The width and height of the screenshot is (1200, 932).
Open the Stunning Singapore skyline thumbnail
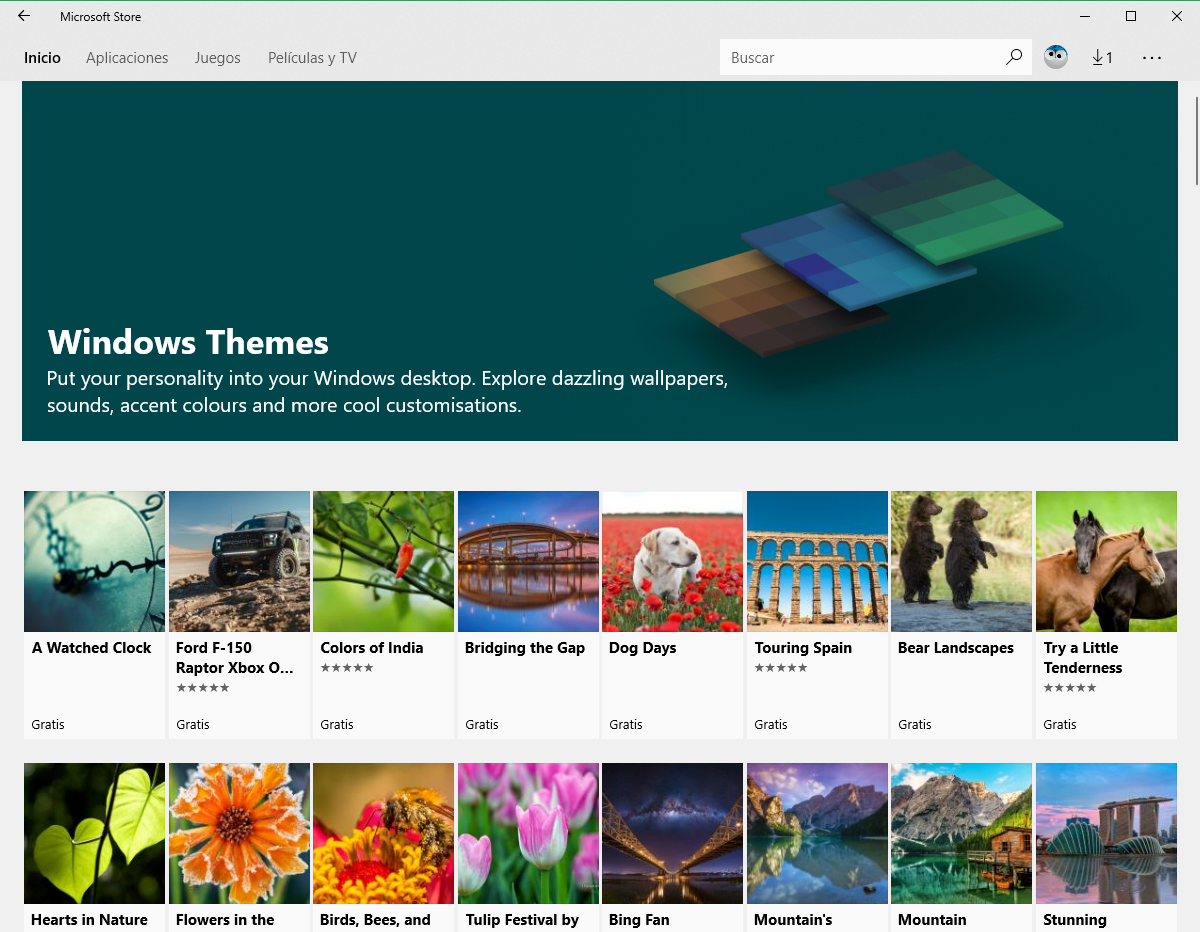[x=1106, y=833]
